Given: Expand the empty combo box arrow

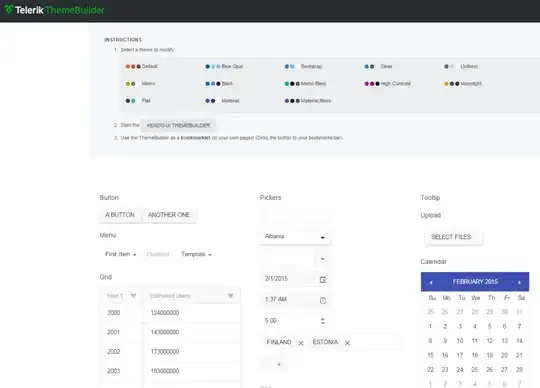Looking at the screenshot, I should coord(322,259).
